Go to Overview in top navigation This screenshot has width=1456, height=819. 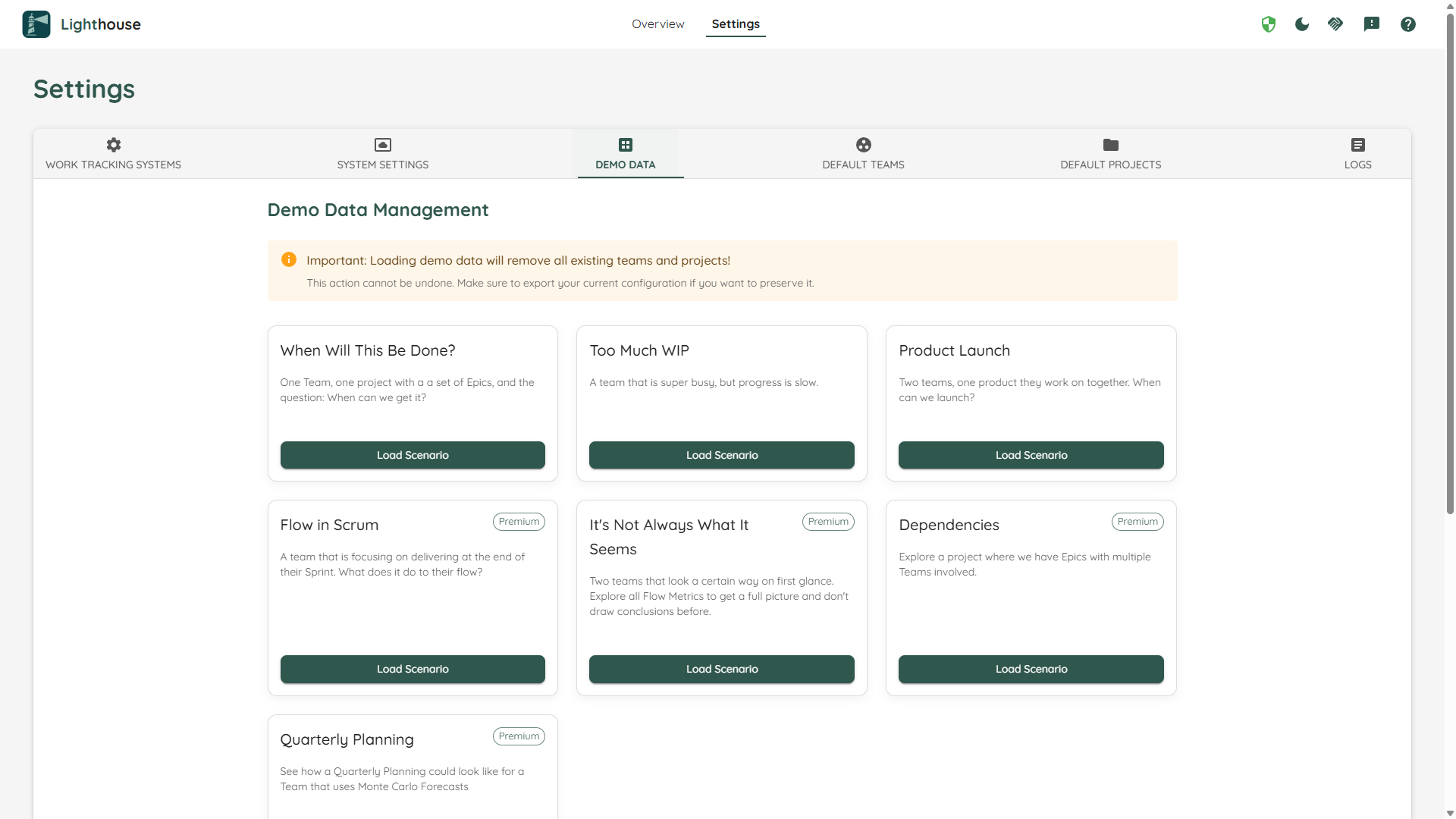coord(657,24)
